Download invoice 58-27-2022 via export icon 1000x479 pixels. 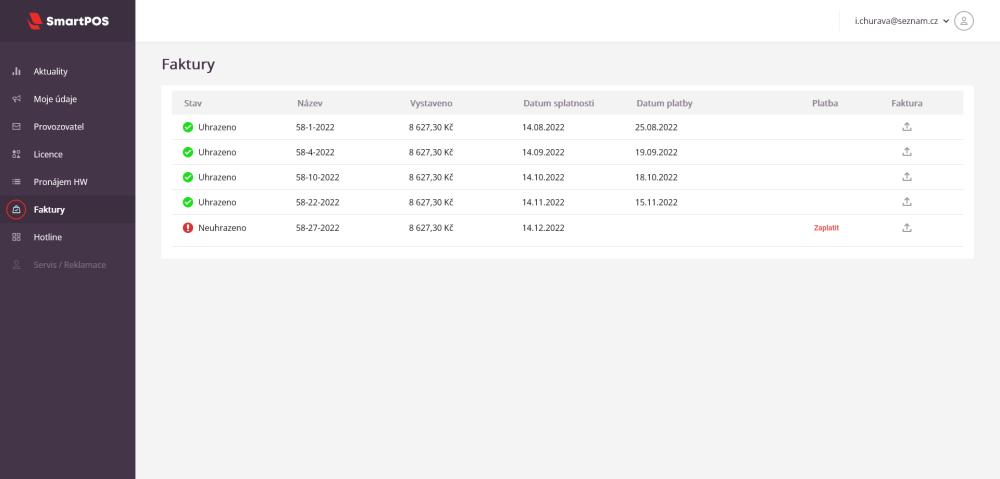coord(907,228)
